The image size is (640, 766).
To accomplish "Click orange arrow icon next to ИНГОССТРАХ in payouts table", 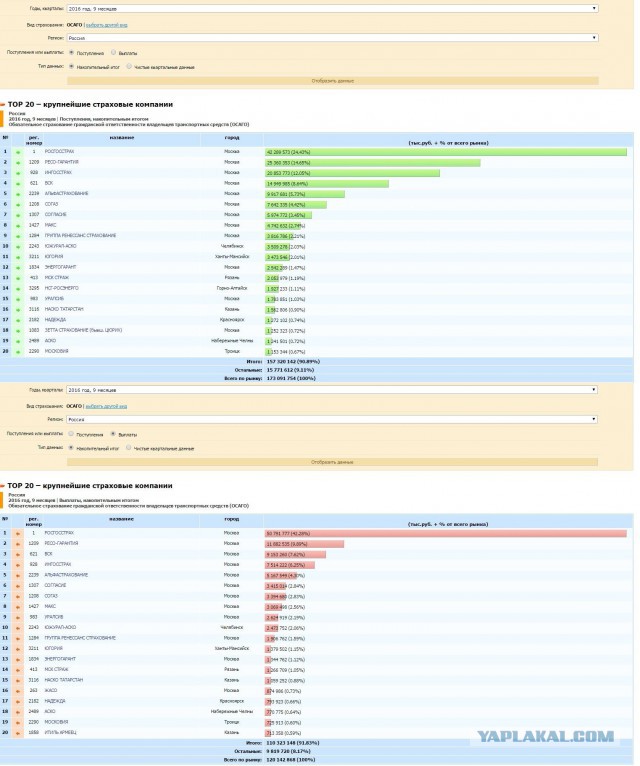I will point(18,565).
